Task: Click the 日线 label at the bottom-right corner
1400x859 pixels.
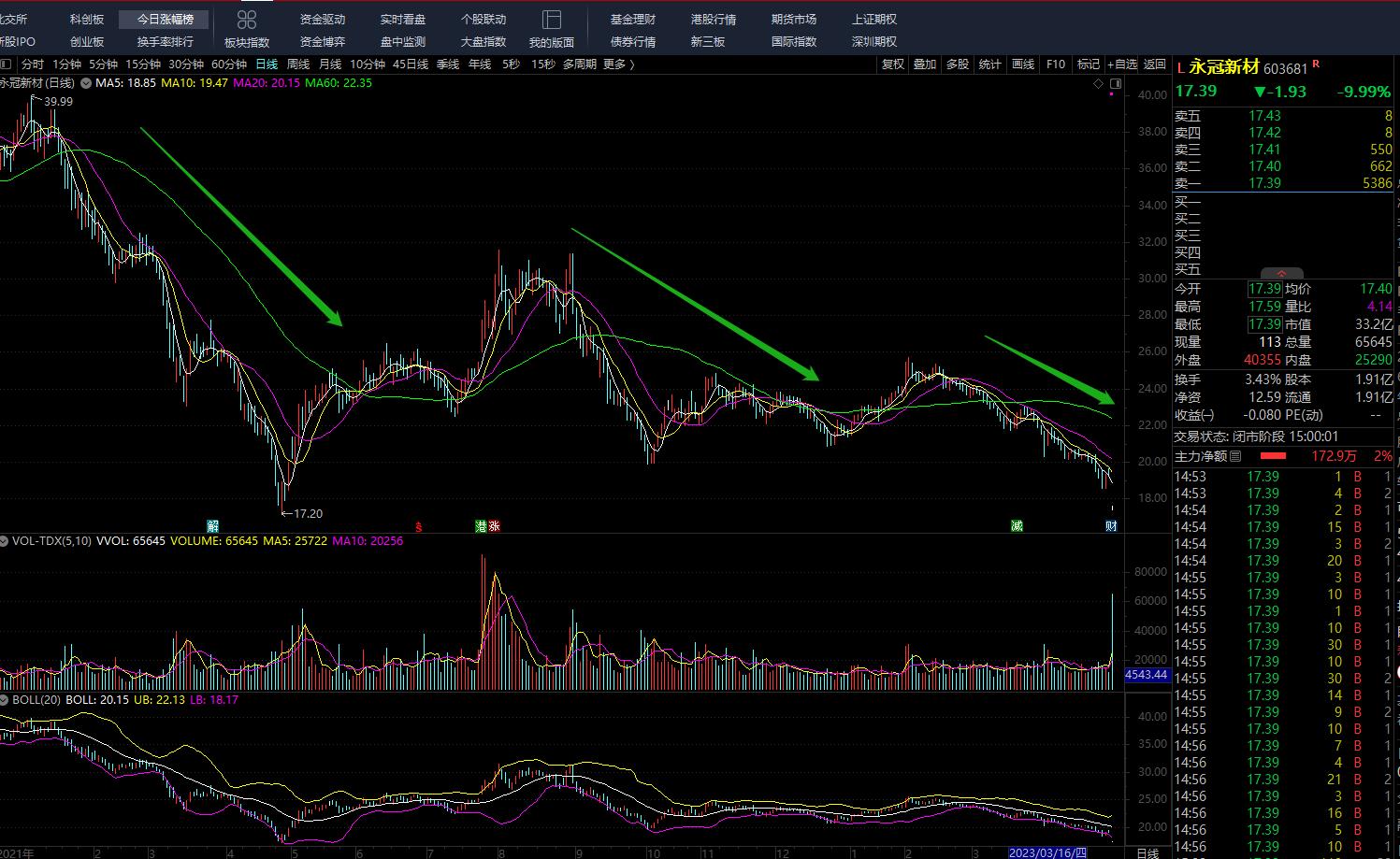Action: [1147, 852]
